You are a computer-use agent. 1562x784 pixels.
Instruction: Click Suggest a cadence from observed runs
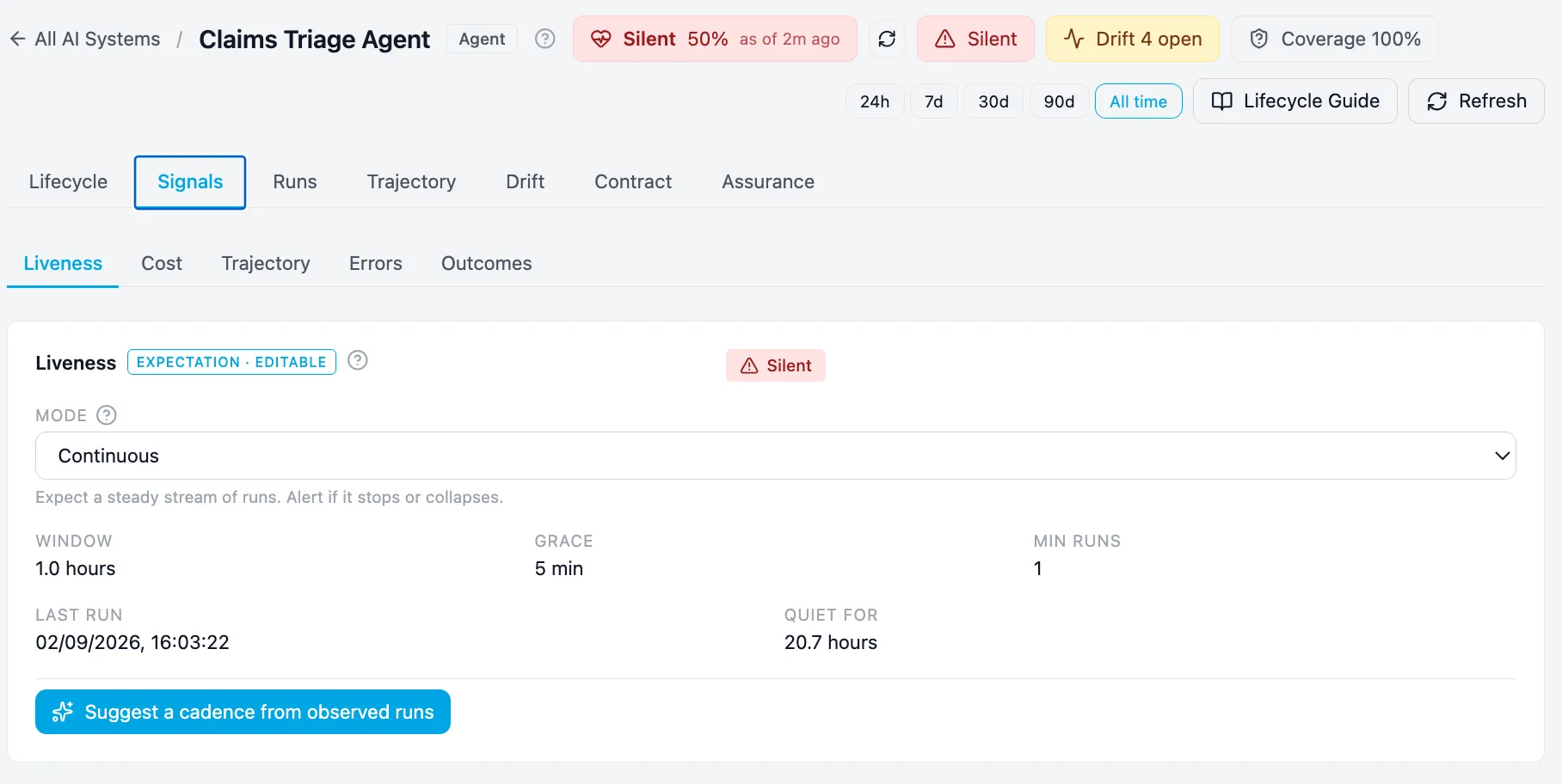(243, 712)
